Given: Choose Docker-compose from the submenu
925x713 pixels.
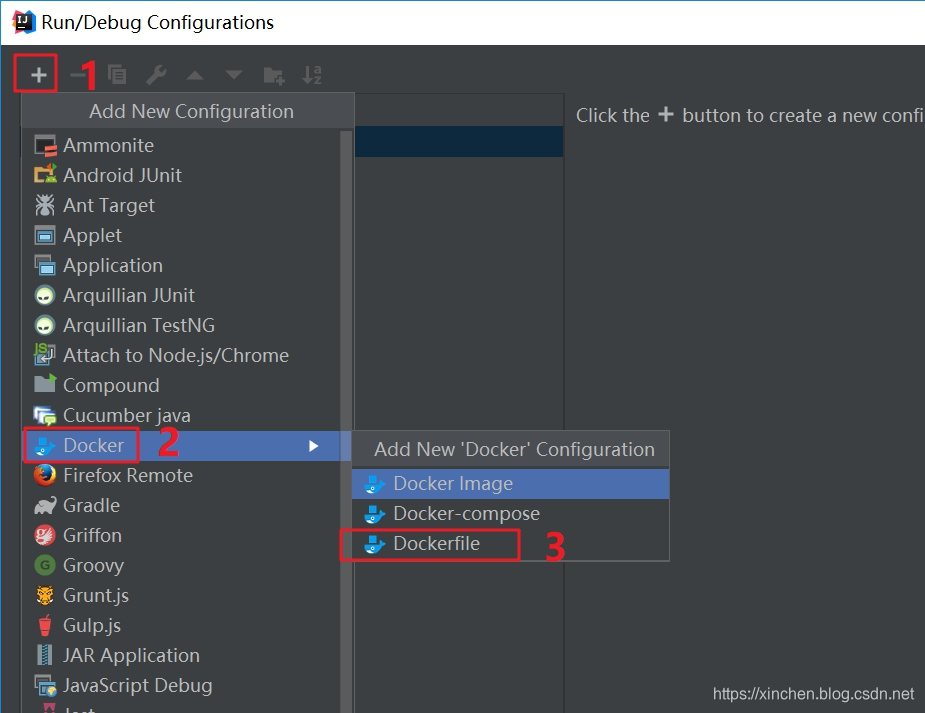Looking at the screenshot, I should tap(510, 514).
